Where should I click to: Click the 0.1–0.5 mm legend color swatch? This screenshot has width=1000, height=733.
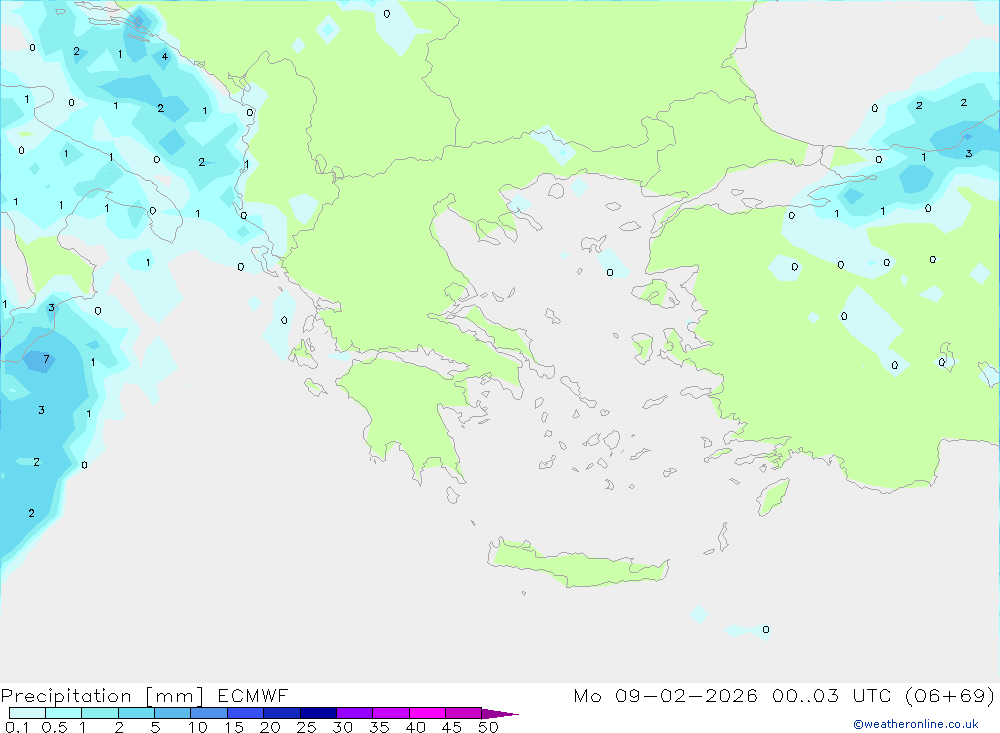click(x=27, y=713)
